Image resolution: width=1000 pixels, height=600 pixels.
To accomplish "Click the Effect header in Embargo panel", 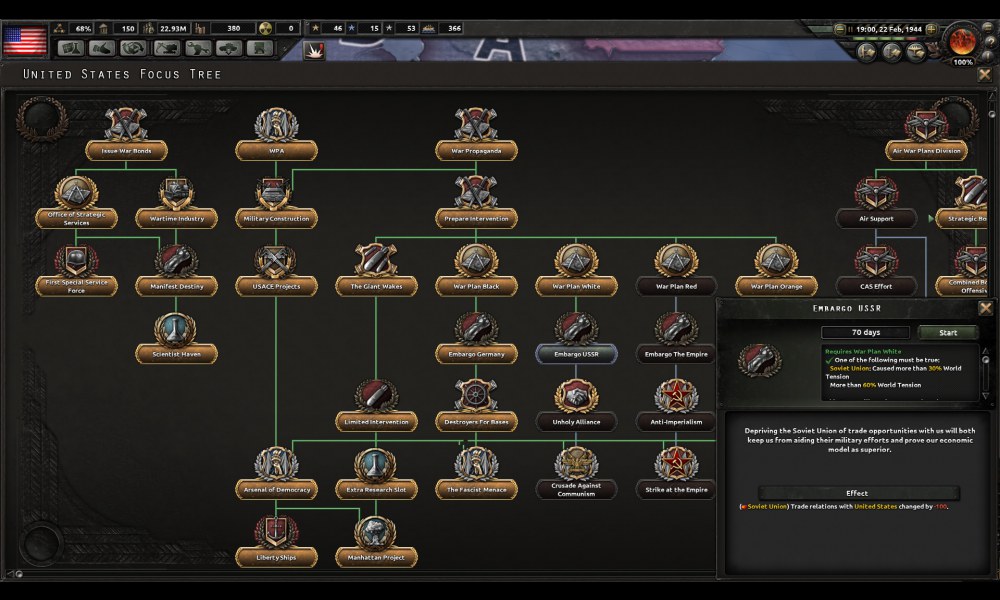I will [x=858, y=493].
